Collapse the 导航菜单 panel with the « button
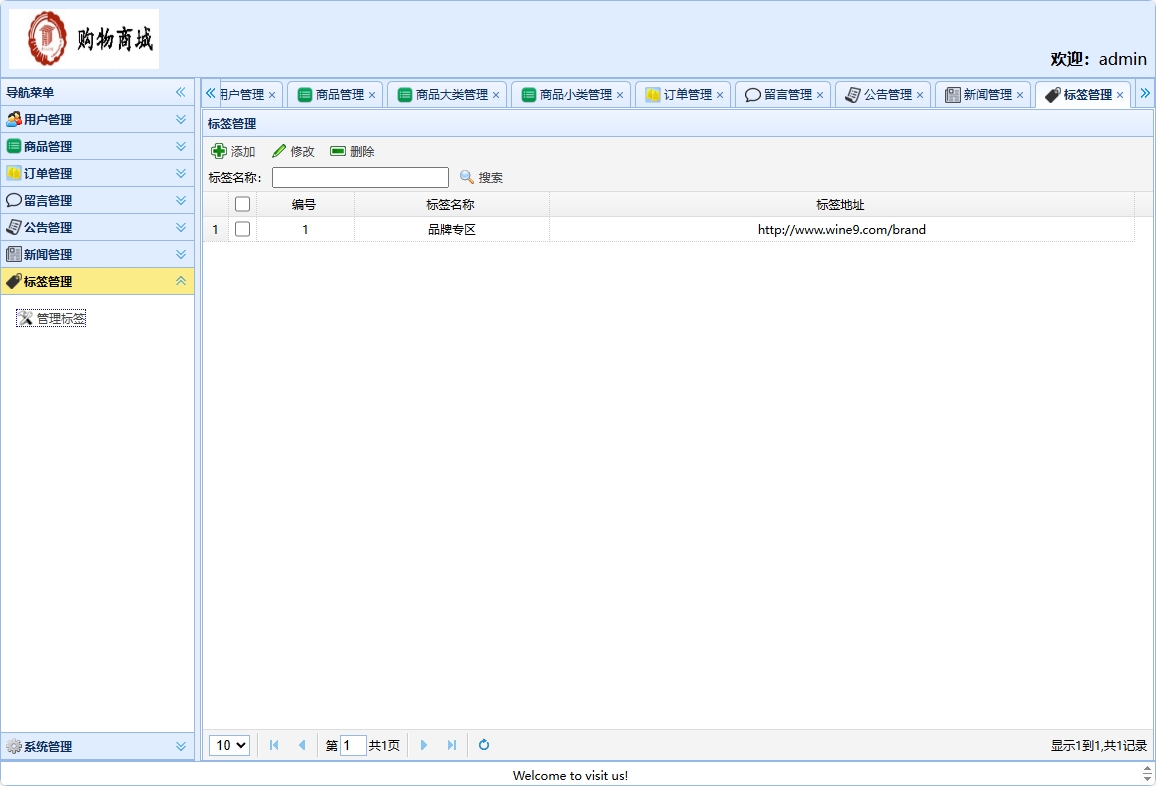Screen dimensions: 1156x786 pyautogui.click(x=181, y=92)
